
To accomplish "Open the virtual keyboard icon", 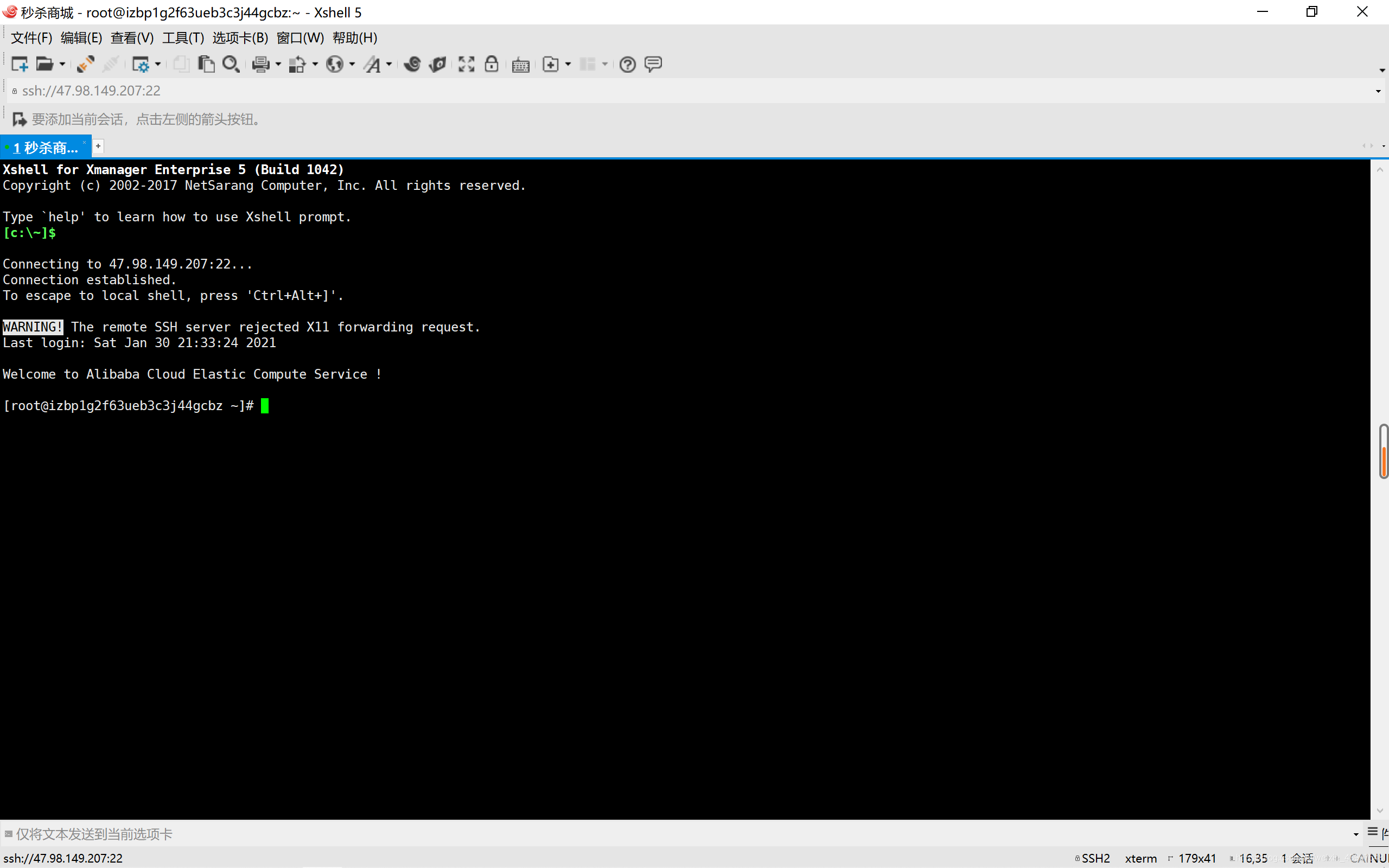I will pos(520,65).
